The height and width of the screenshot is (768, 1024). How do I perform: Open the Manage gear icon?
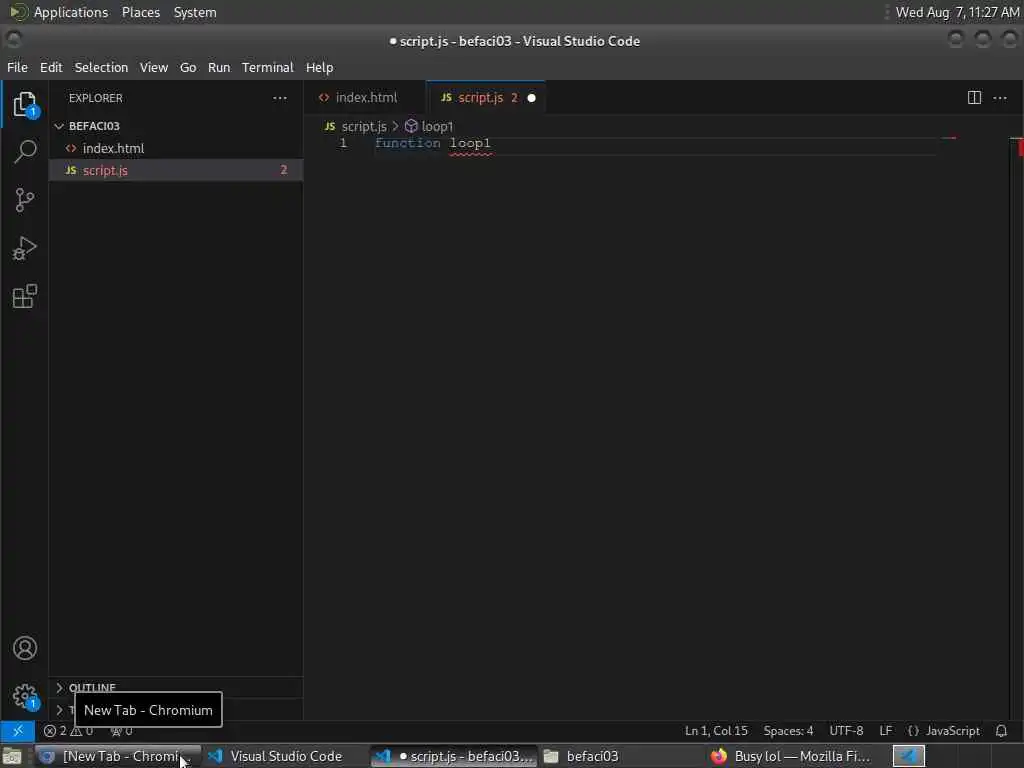(x=25, y=696)
